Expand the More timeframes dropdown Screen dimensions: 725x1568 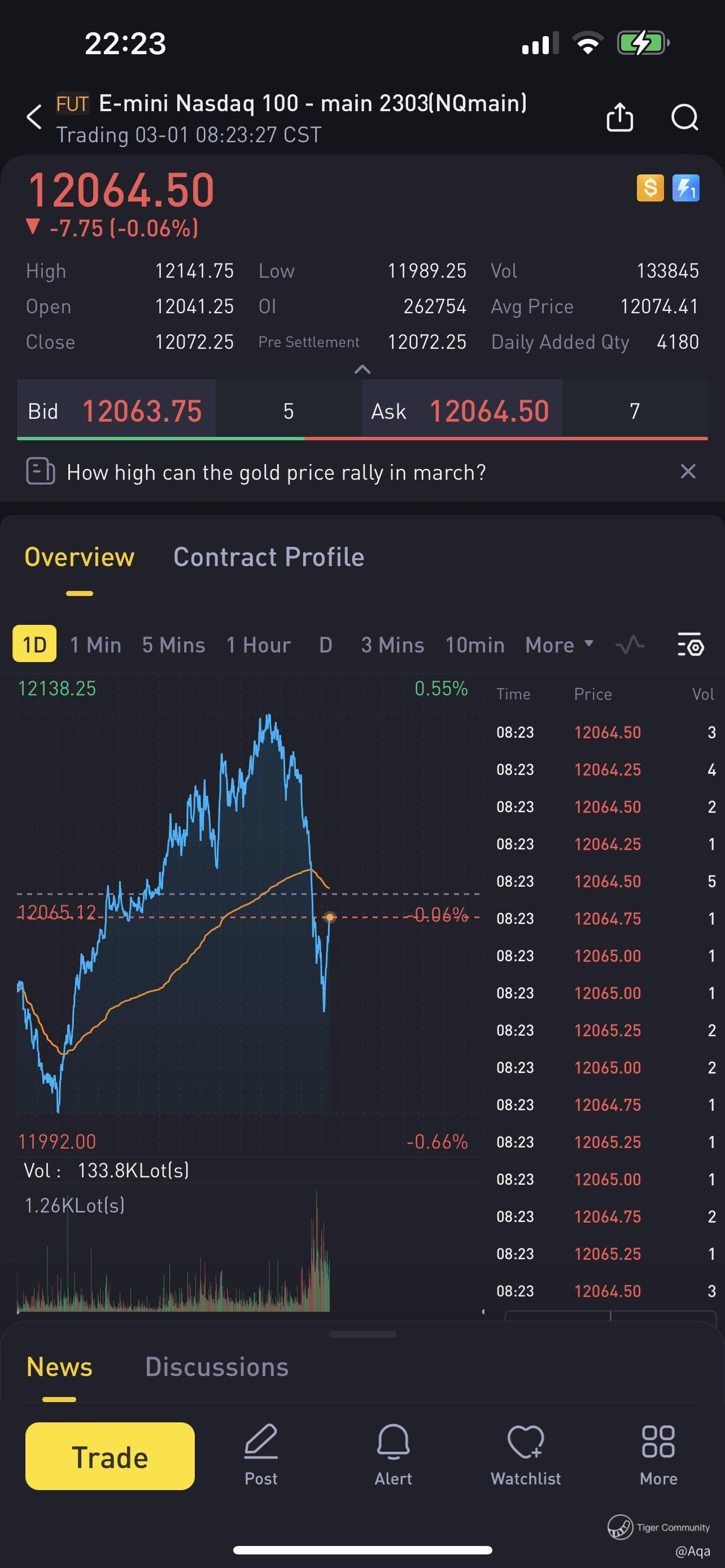(559, 645)
